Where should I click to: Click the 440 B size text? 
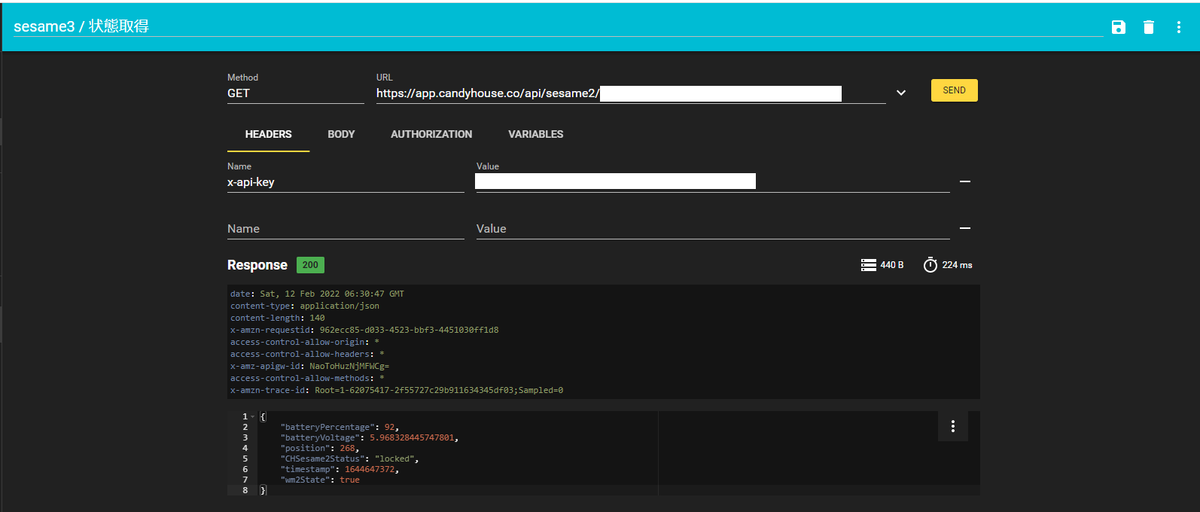click(x=892, y=265)
